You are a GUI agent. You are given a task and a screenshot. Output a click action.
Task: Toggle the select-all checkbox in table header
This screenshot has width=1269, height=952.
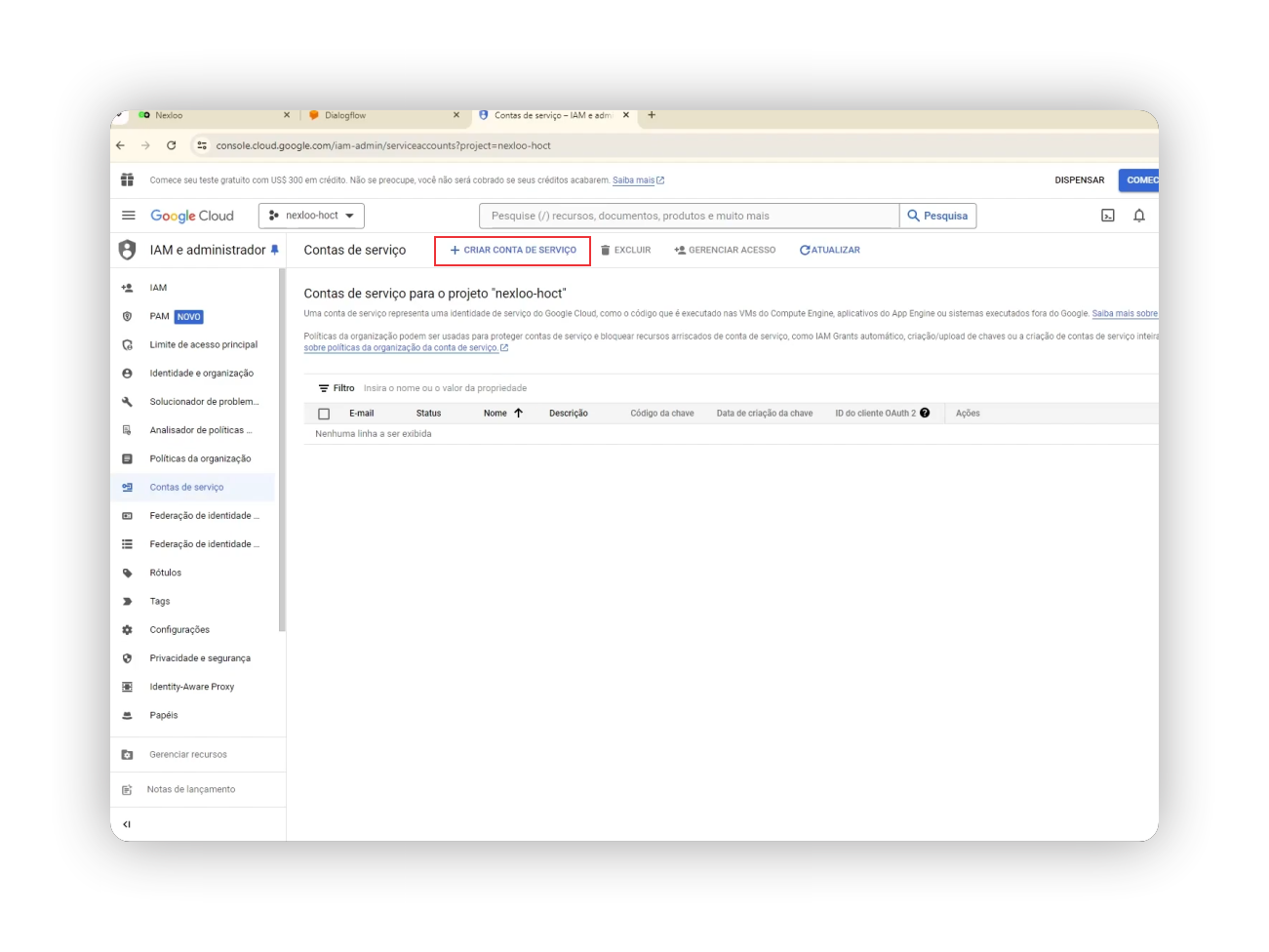[324, 414]
